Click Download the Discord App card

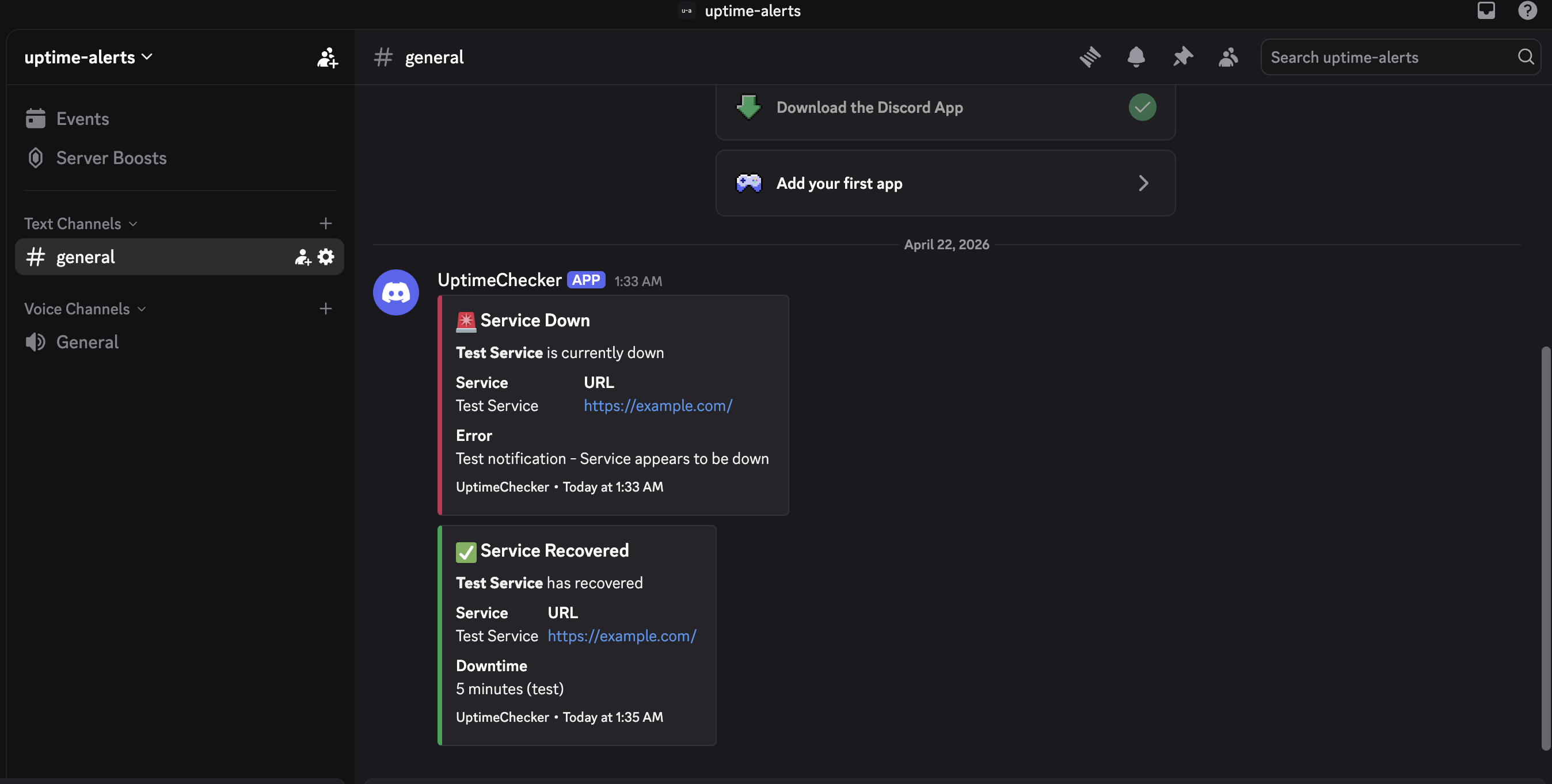coord(945,112)
